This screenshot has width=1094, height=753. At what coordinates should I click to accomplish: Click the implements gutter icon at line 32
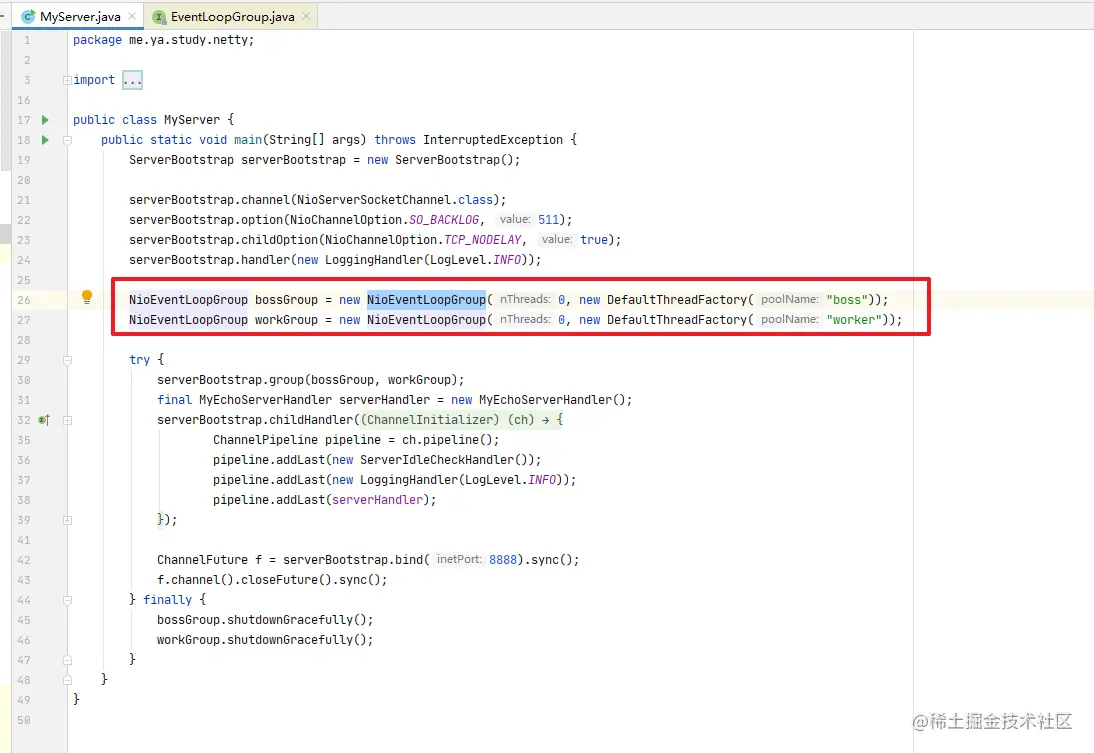click(x=44, y=420)
